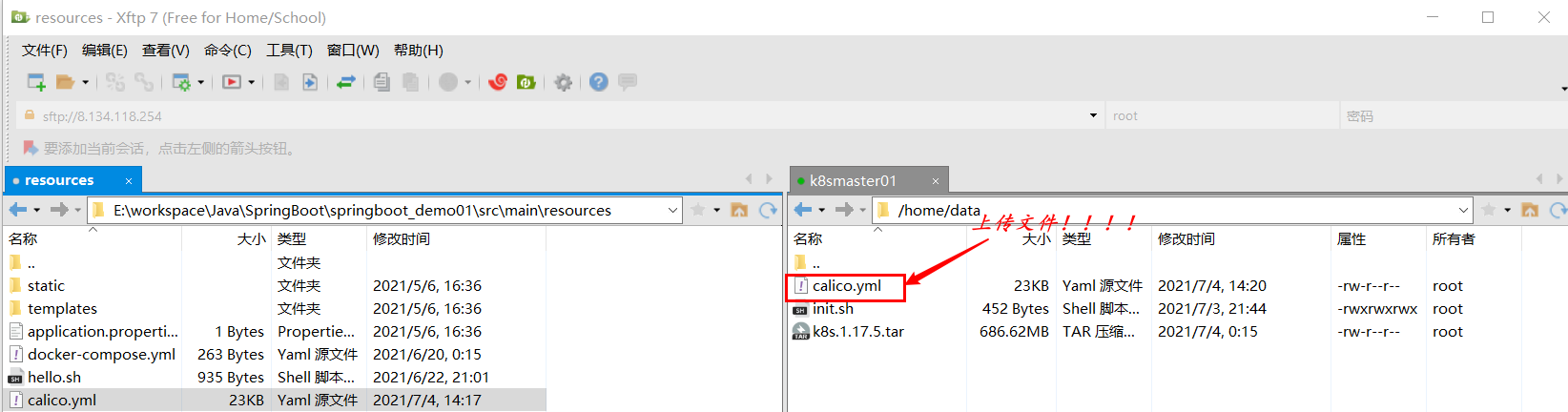Viewport: 1568px width, 412px height.
Task: Open the 文件(F) menu
Action: tap(45, 50)
